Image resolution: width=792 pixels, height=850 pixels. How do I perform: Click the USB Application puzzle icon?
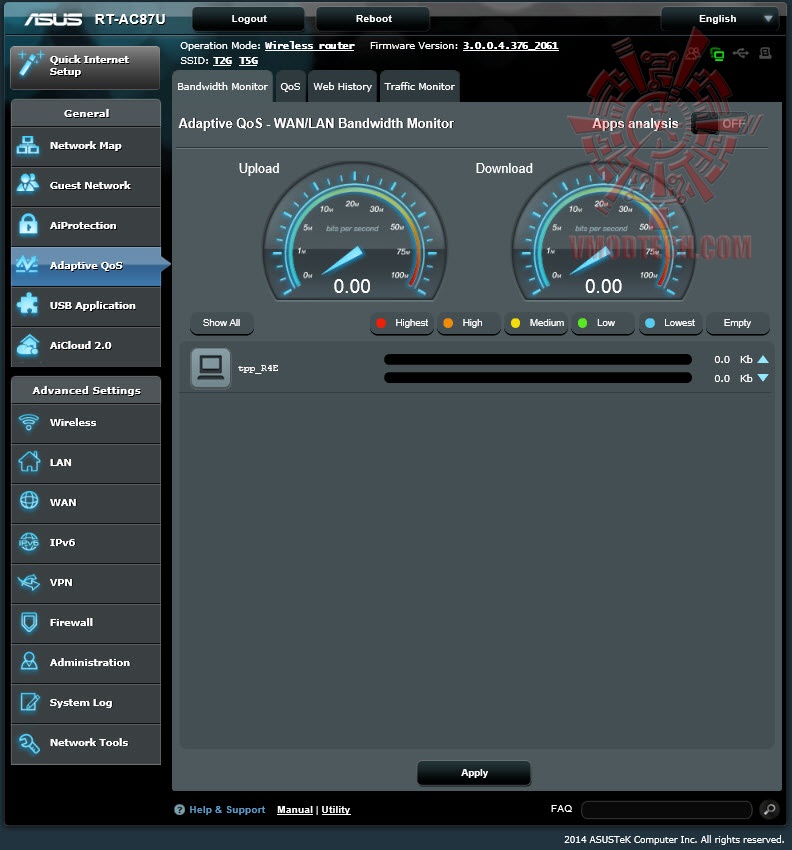(28, 304)
